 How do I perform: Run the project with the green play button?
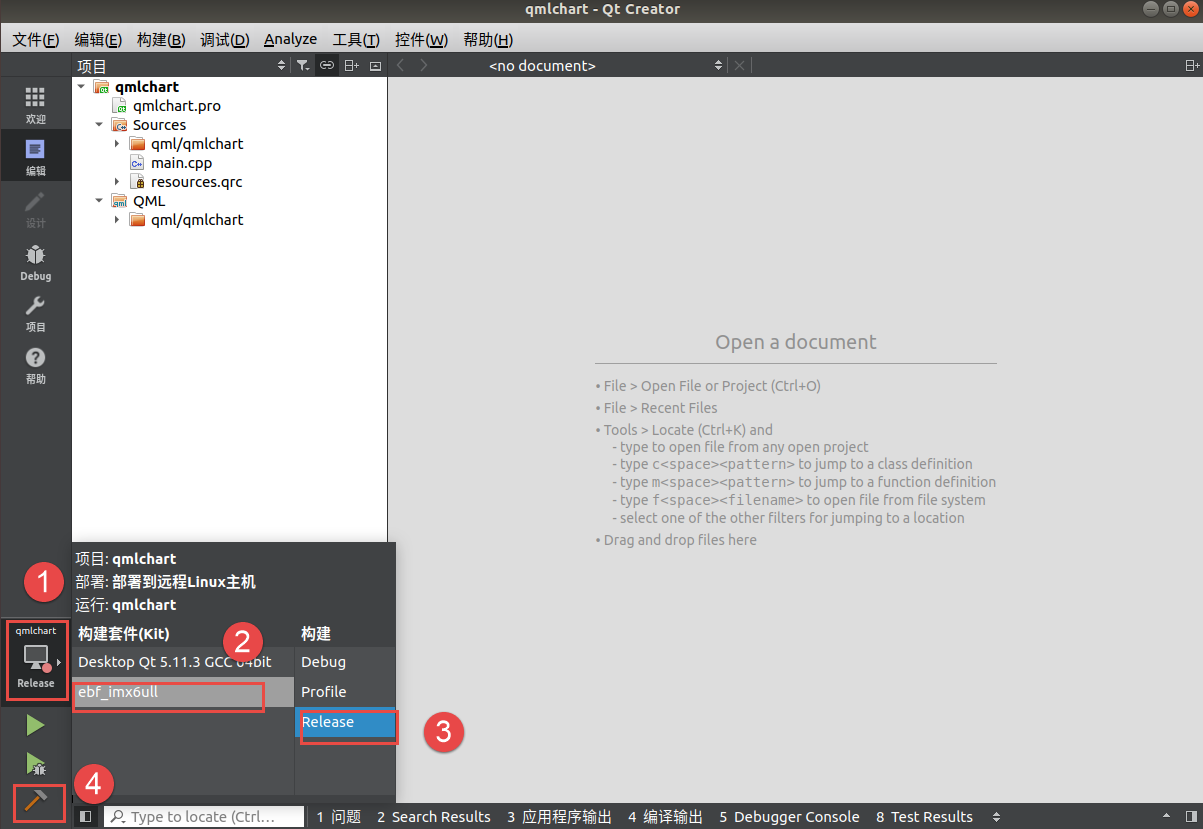click(x=35, y=725)
